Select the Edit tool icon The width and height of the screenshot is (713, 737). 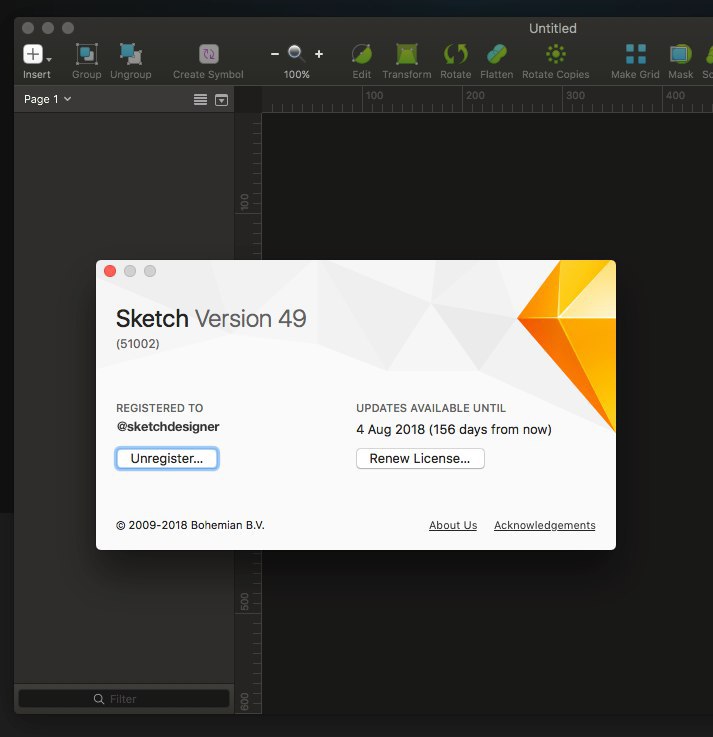pyautogui.click(x=362, y=54)
